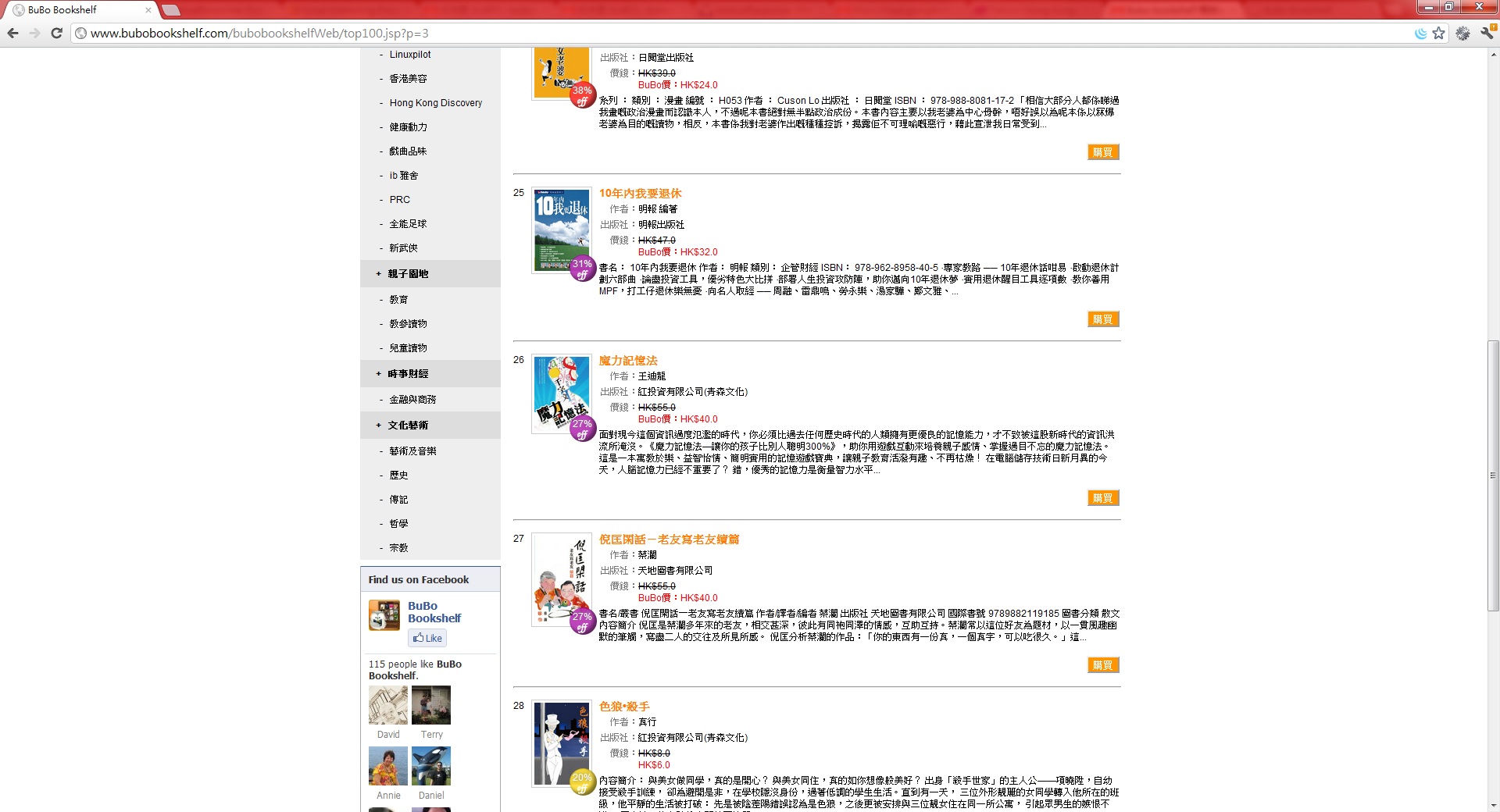
Task: Open the 健康動力 category
Action: [x=408, y=127]
